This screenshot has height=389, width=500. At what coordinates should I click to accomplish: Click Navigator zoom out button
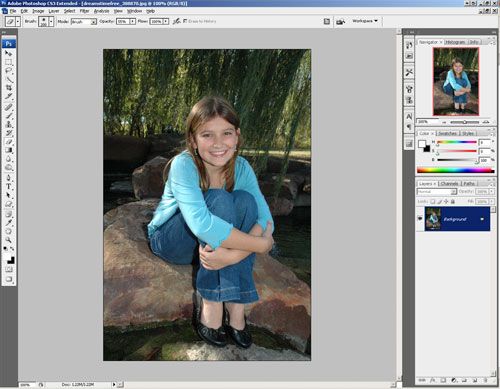tap(444, 122)
